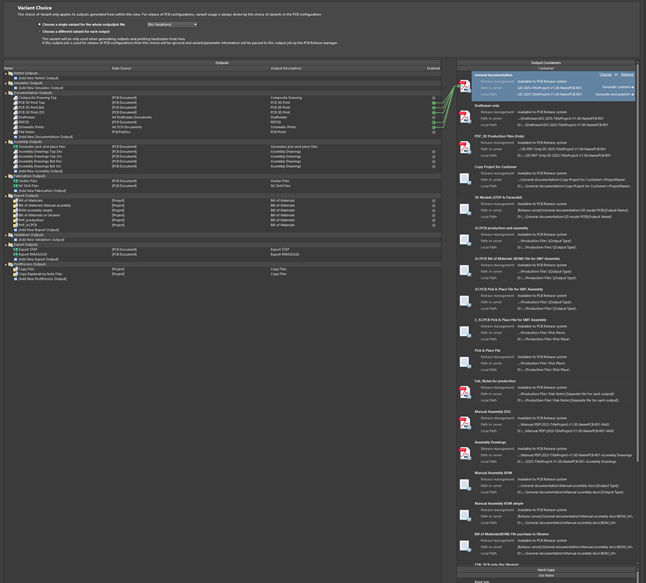Click the Change link for General documentation
The width and height of the screenshot is (646, 583).
tap(605, 75)
